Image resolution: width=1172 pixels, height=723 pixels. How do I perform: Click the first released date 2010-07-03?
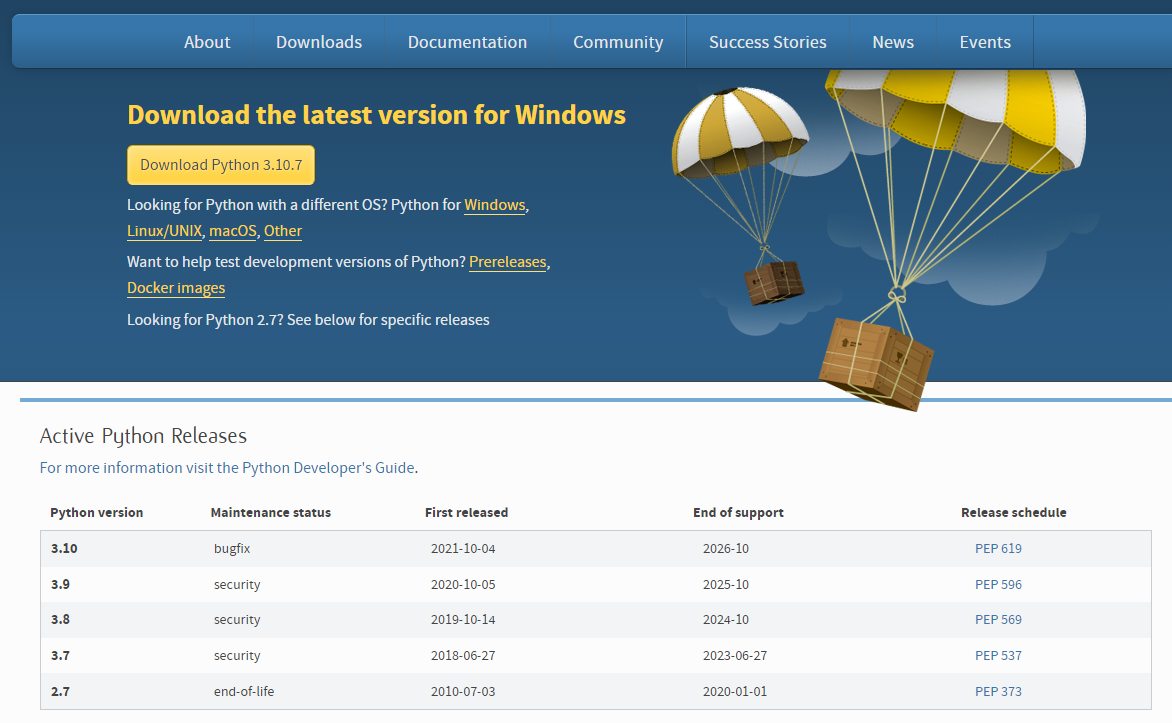point(463,691)
